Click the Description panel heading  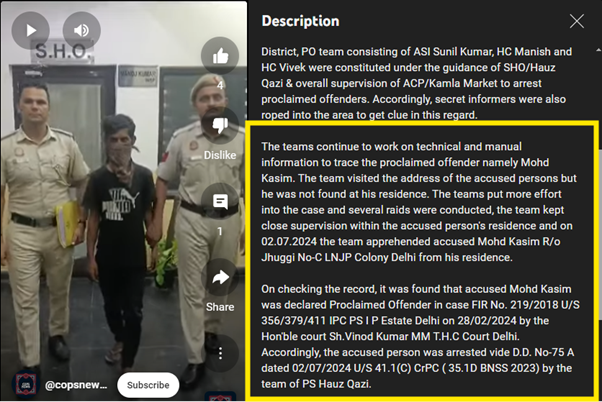pyautogui.click(x=300, y=21)
